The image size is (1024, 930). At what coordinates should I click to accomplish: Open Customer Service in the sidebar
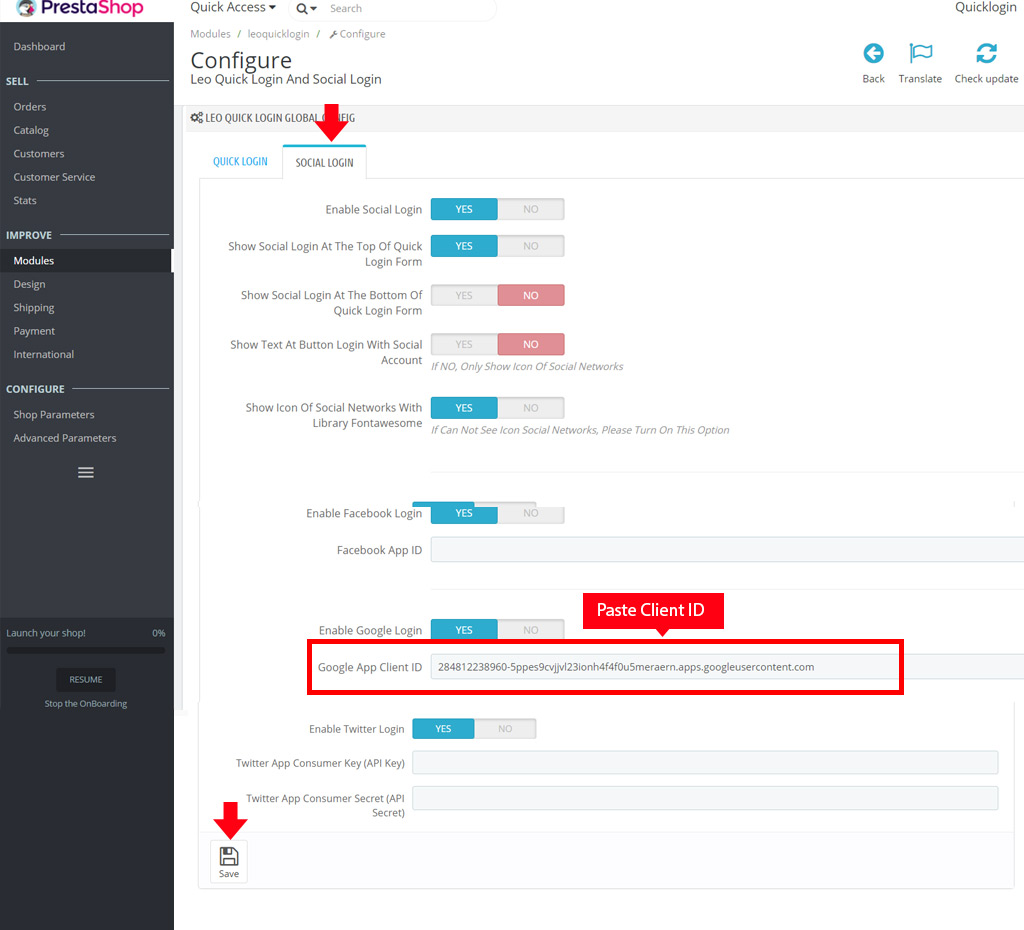point(54,177)
